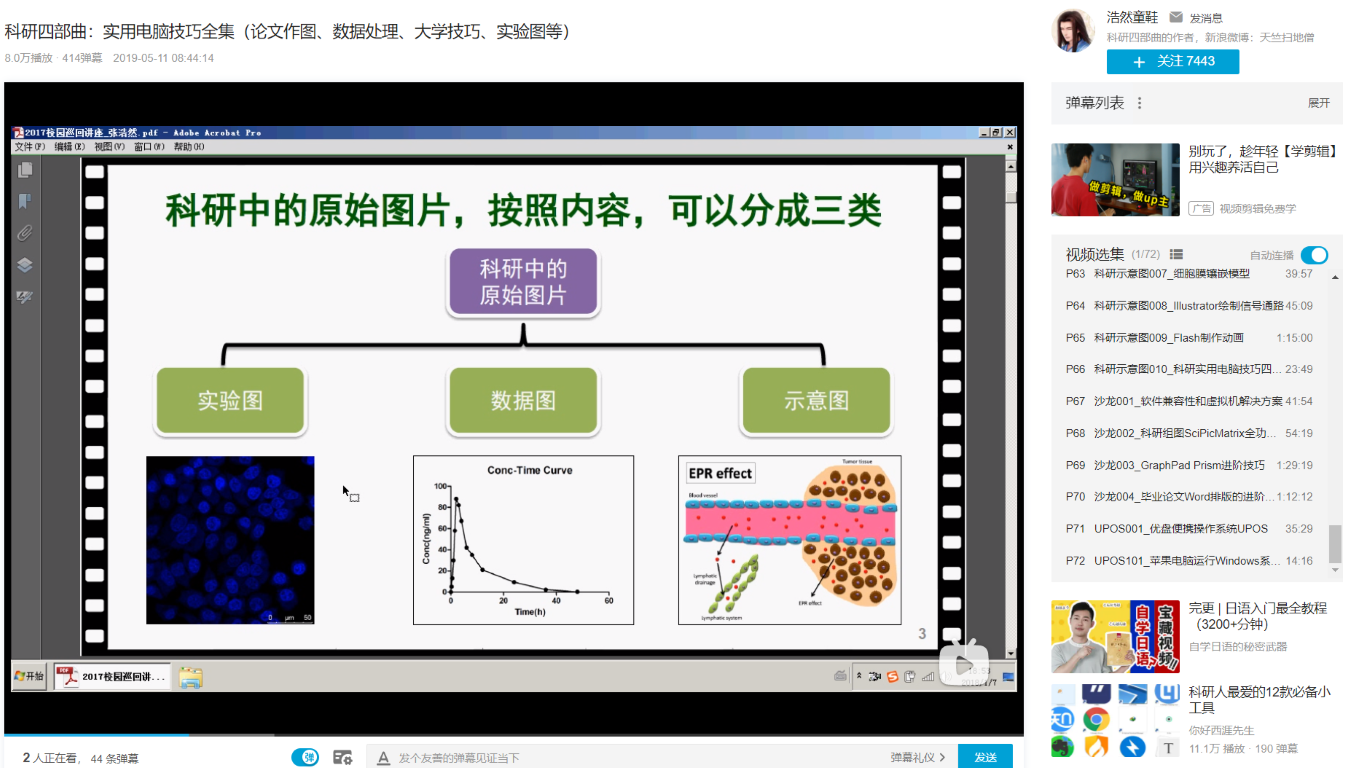Screen dimensions: 1362x768
Task: Open uploader name 浩然童鞋 link
Action: click(x=1133, y=17)
